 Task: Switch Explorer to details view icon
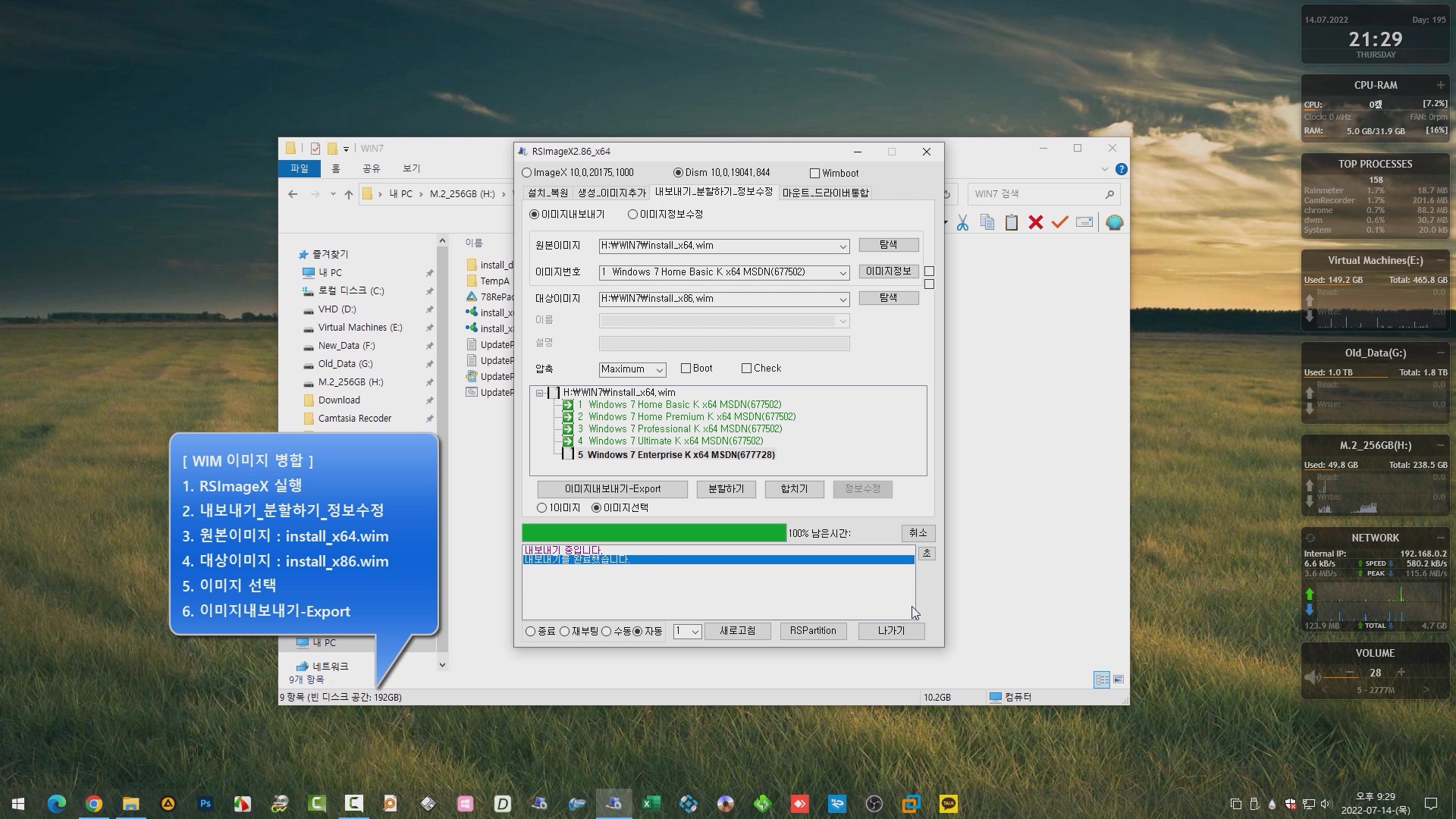tap(1102, 679)
